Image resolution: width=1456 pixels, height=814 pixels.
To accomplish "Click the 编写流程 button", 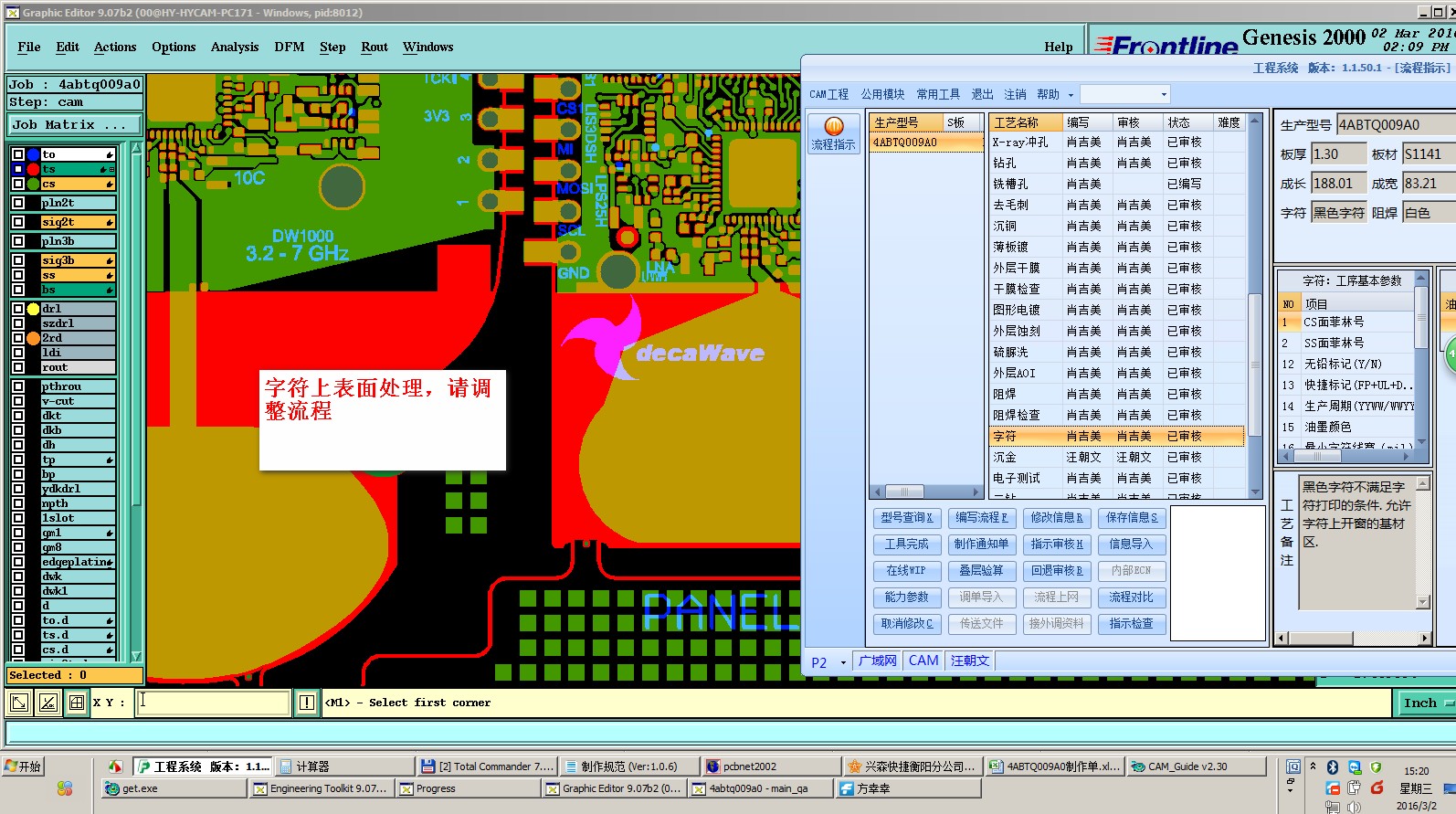I will pyautogui.click(x=982, y=517).
